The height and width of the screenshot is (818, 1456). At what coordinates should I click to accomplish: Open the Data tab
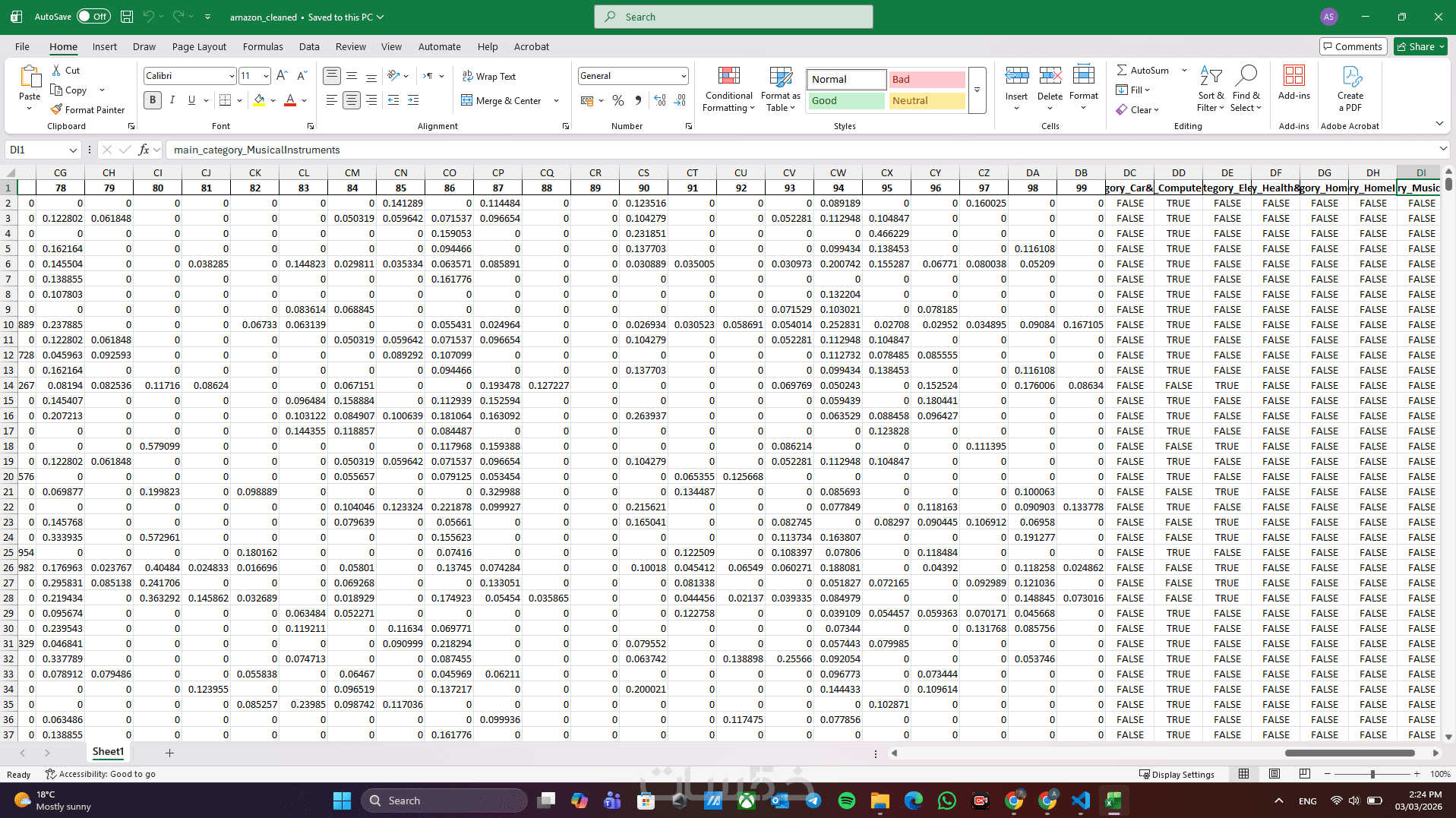pyautogui.click(x=309, y=46)
